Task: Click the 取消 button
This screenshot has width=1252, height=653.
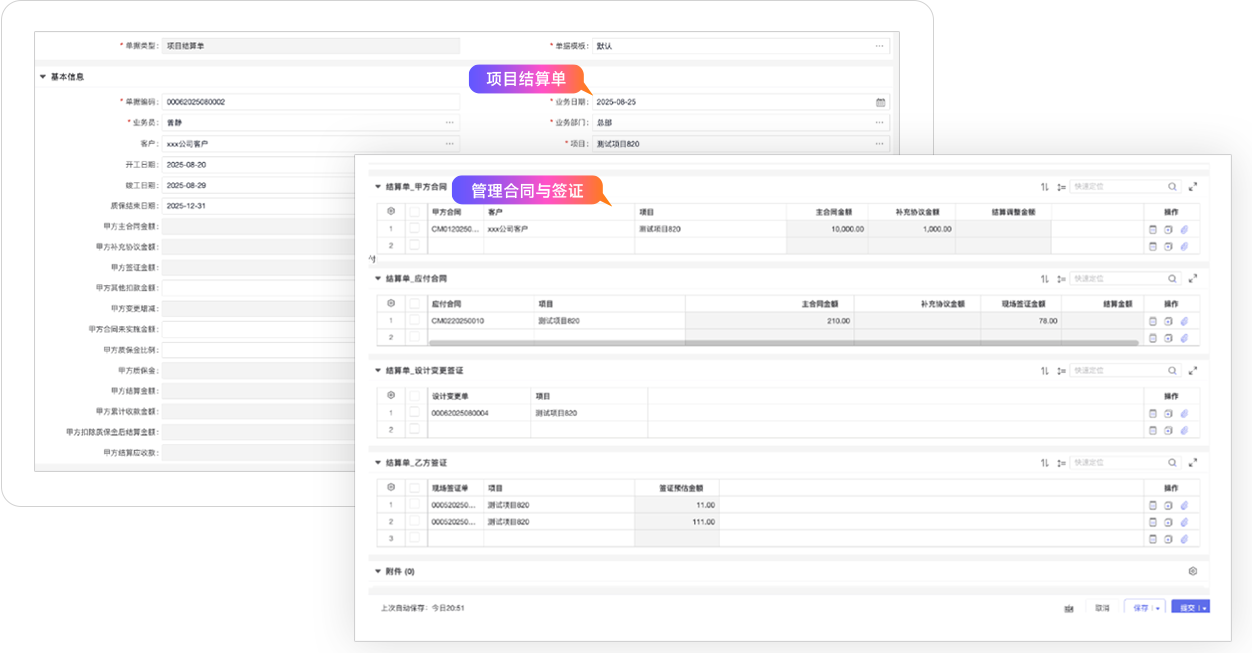Action: tap(1102, 608)
